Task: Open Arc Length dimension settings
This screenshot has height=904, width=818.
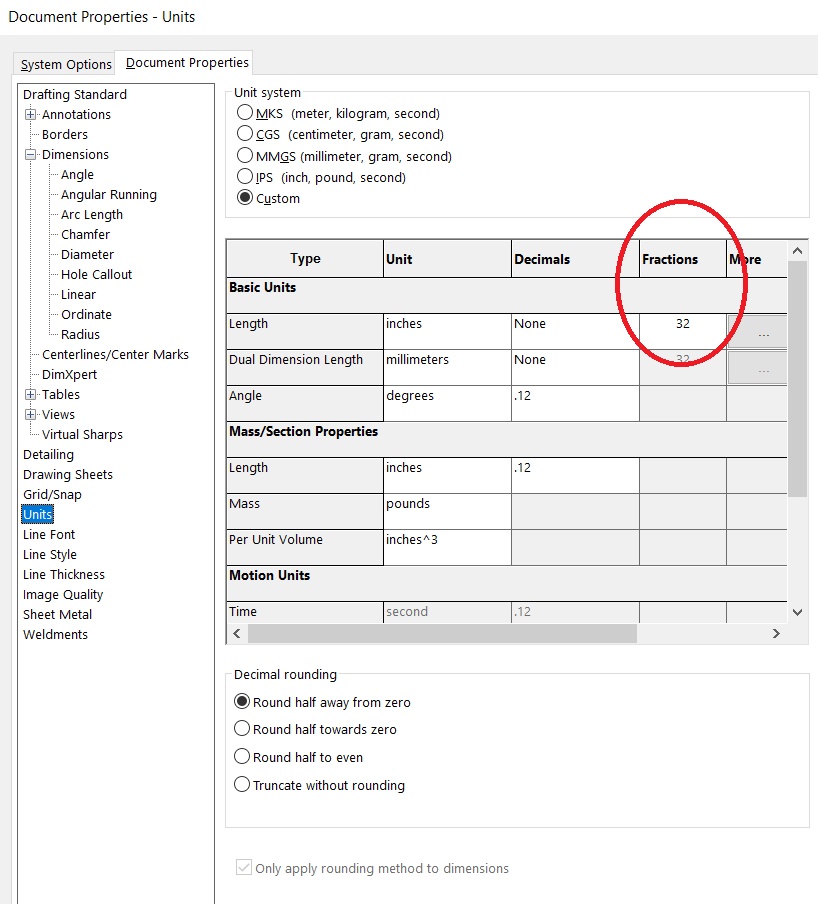Action: (92, 214)
